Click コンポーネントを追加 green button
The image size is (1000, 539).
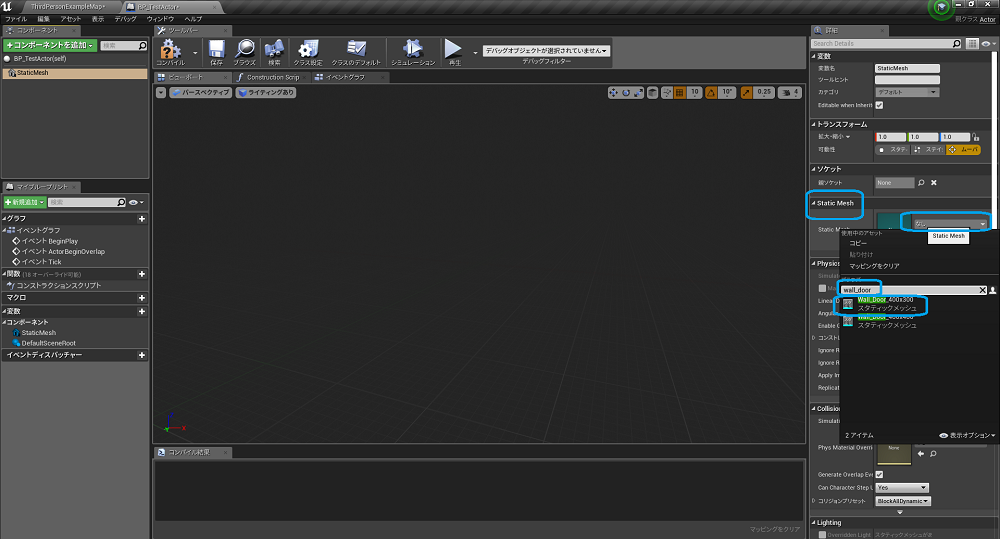(50, 45)
